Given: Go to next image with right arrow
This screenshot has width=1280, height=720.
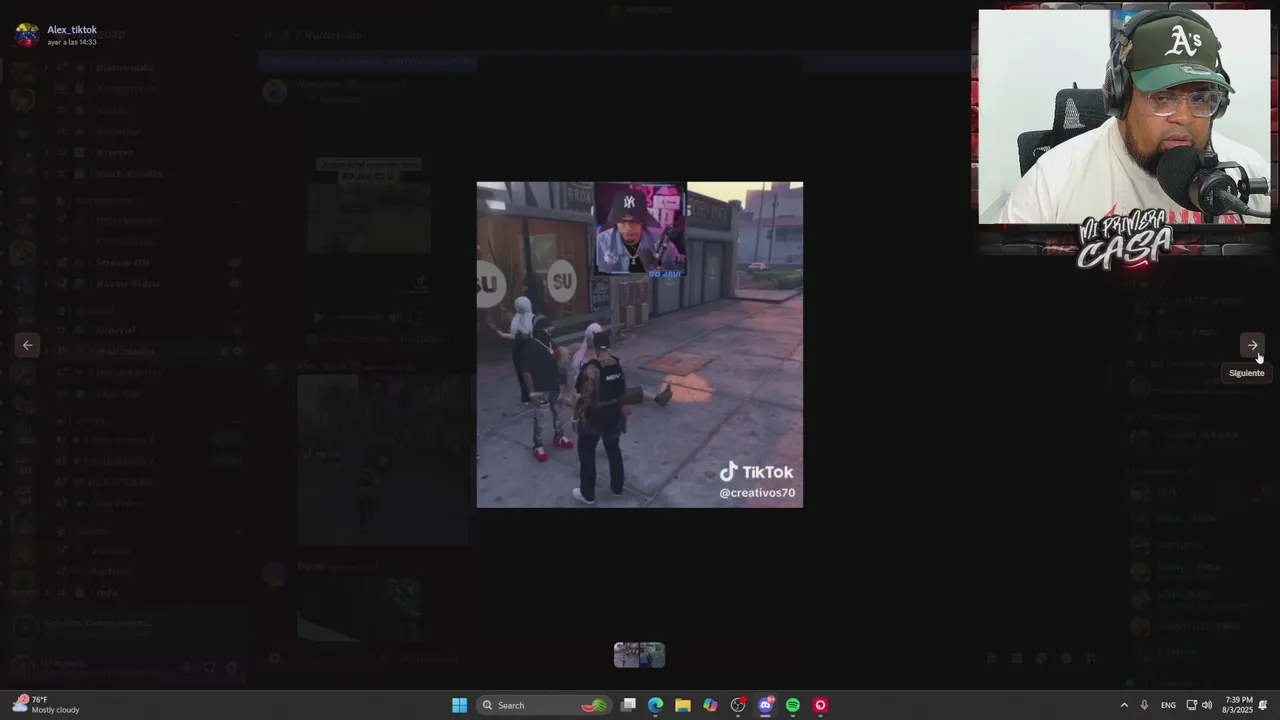Looking at the screenshot, I should (1252, 345).
